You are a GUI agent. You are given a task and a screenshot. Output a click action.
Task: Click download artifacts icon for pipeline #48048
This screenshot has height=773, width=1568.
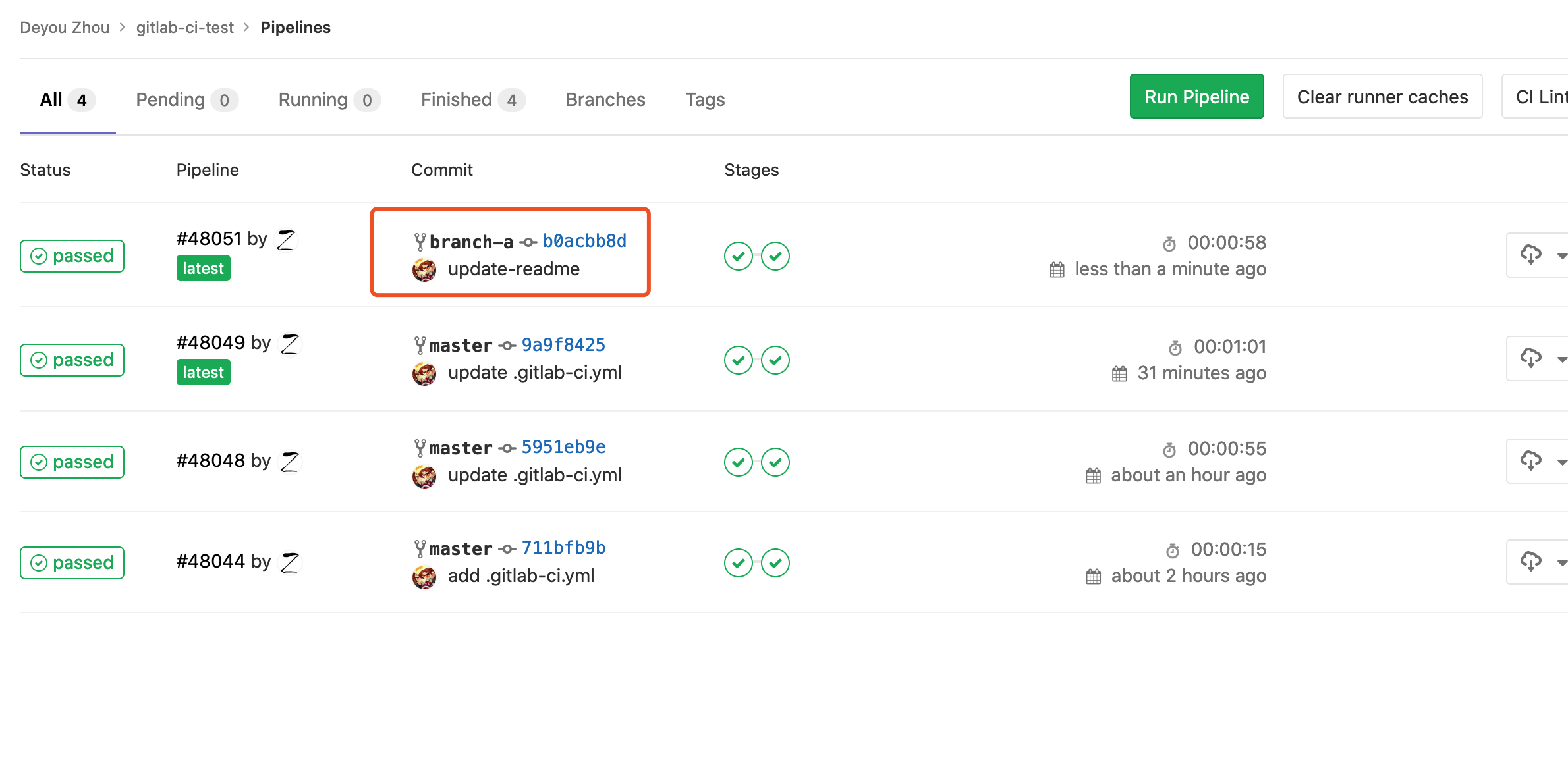pos(1530,461)
